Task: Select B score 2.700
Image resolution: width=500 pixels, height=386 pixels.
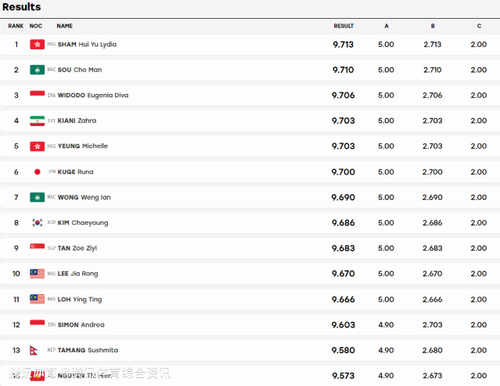Action: (433, 172)
